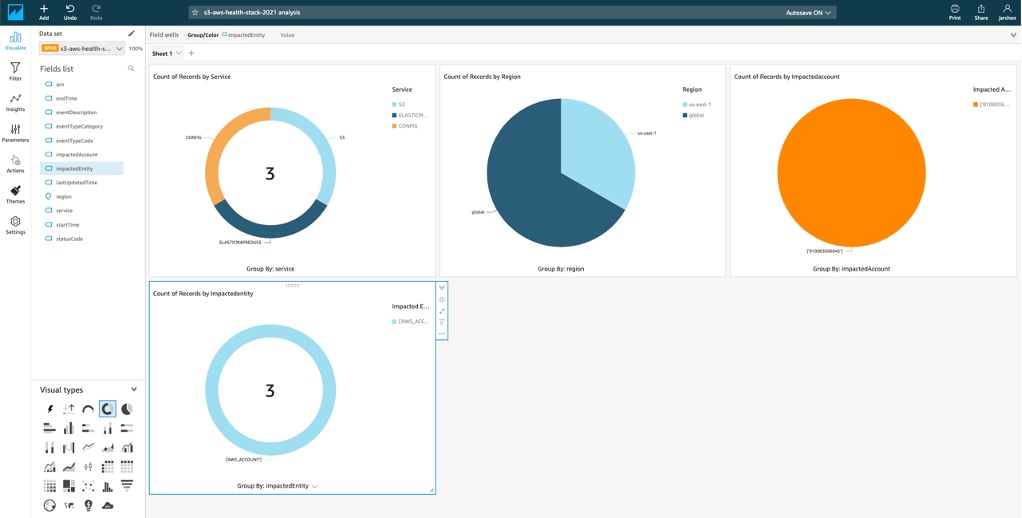
Task: Toggle the Autosave ON dropdown
Action: tap(809, 12)
